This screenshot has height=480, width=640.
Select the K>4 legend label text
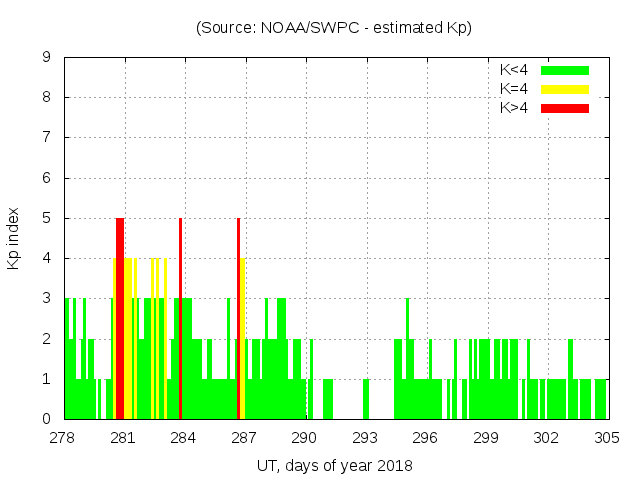[x=514, y=108]
